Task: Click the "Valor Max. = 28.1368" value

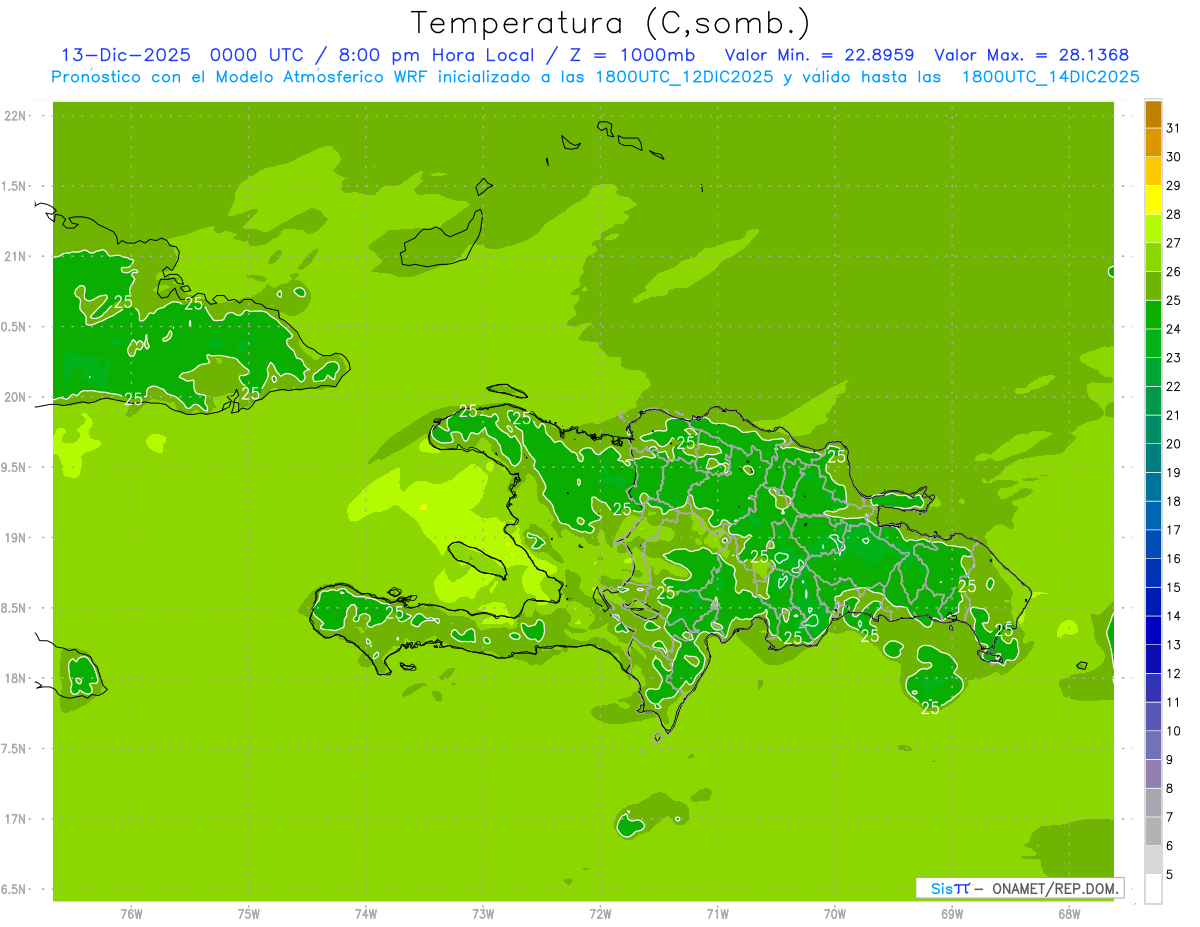Action: pyautogui.click(x=1032, y=55)
